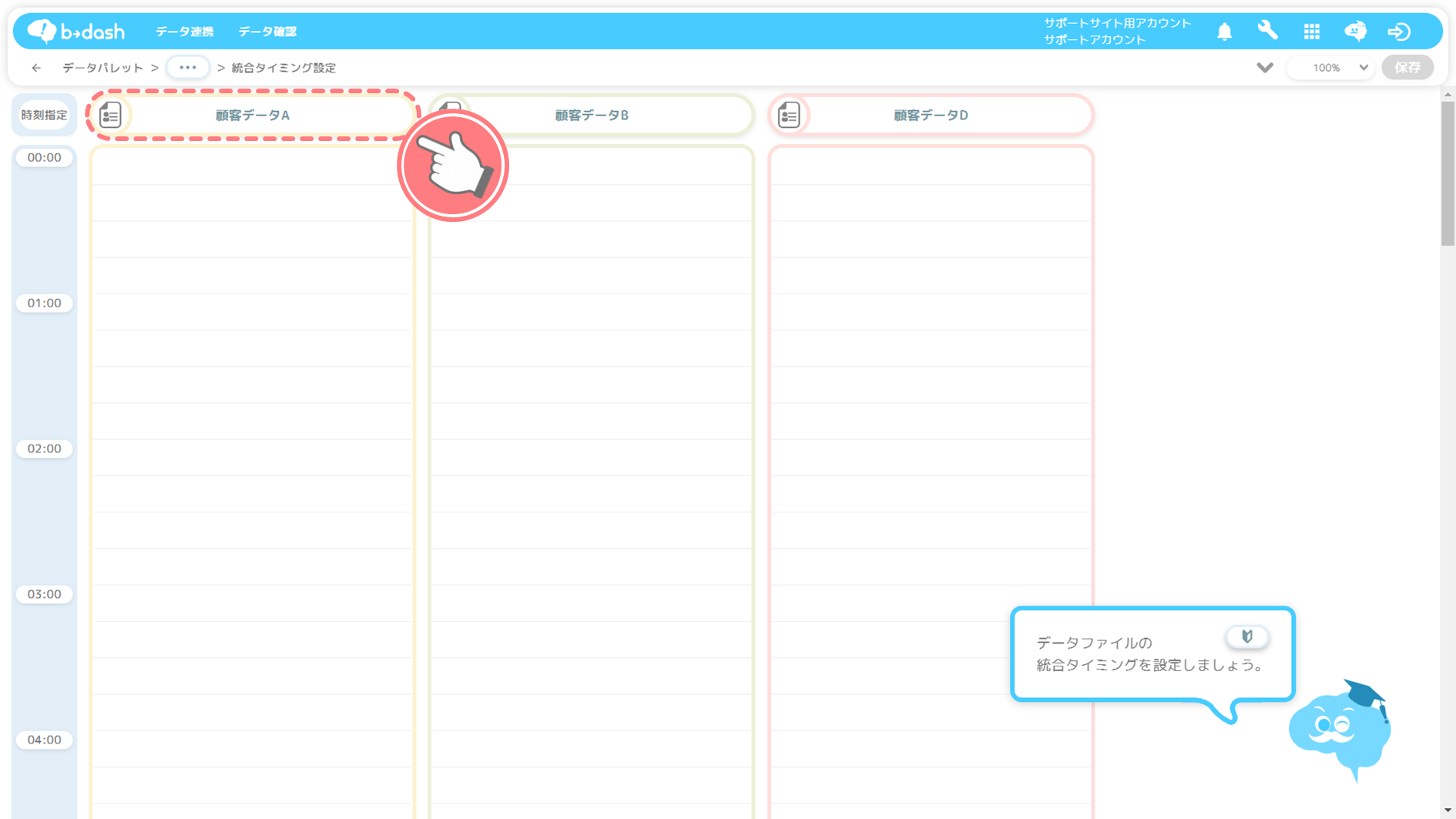The height and width of the screenshot is (819, 1456).
Task: Click the サポートアカウント account name
Action: [x=1095, y=40]
